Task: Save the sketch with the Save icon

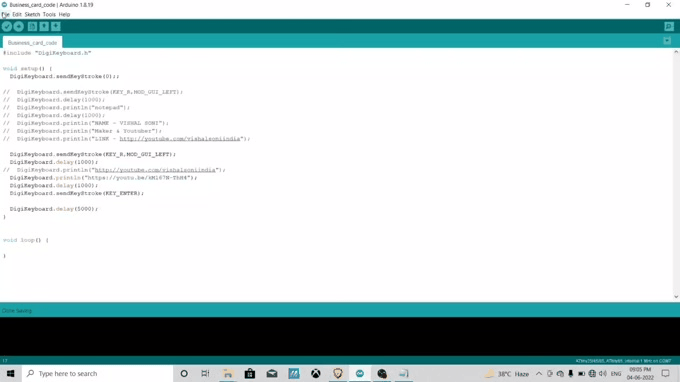Action: pyautogui.click(x=56, y=26)
